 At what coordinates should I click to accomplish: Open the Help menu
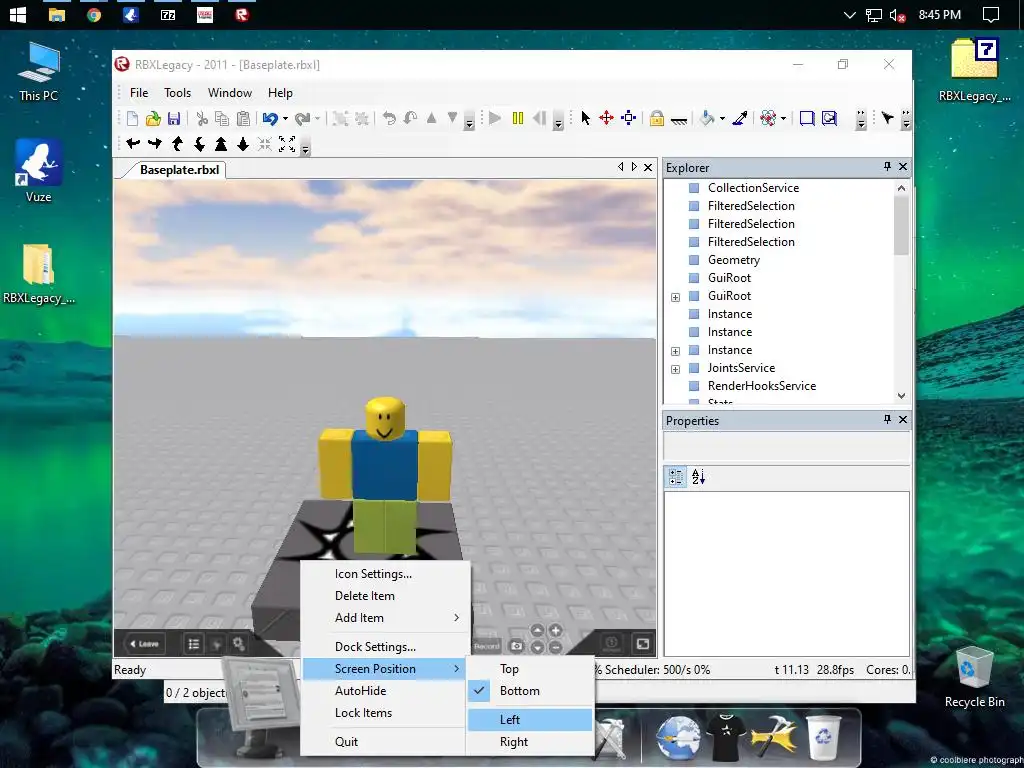[280, 93]
